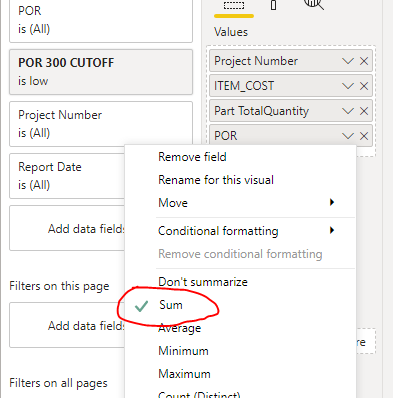Click the Part TotalQuantity field label

click(x=261, y=111)
